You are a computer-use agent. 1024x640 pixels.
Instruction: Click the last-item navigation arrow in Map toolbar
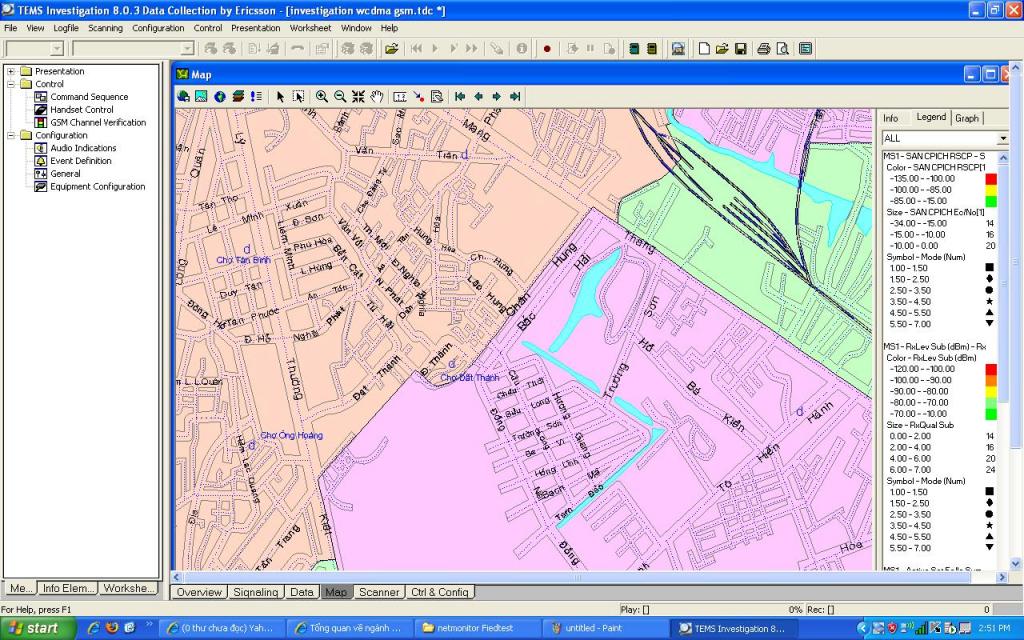pos(515,97)
